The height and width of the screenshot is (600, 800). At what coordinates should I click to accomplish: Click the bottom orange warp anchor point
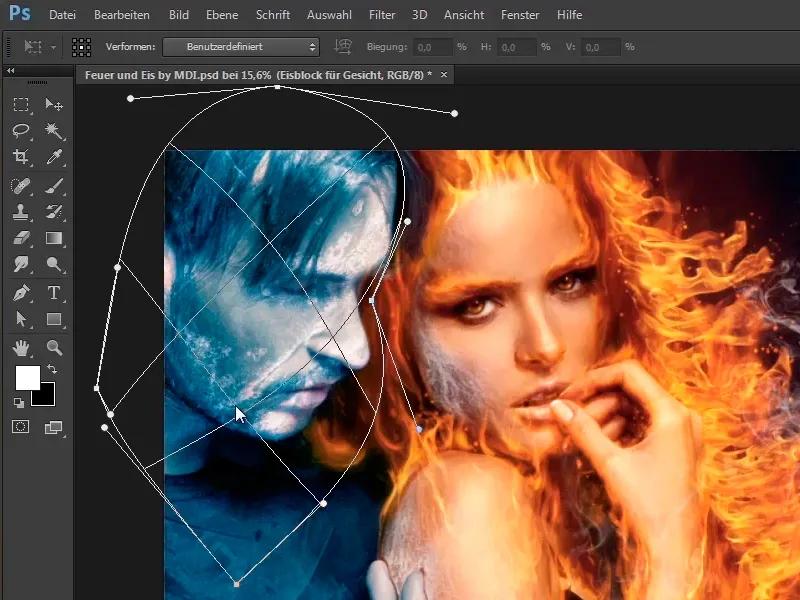pos(236,584)
